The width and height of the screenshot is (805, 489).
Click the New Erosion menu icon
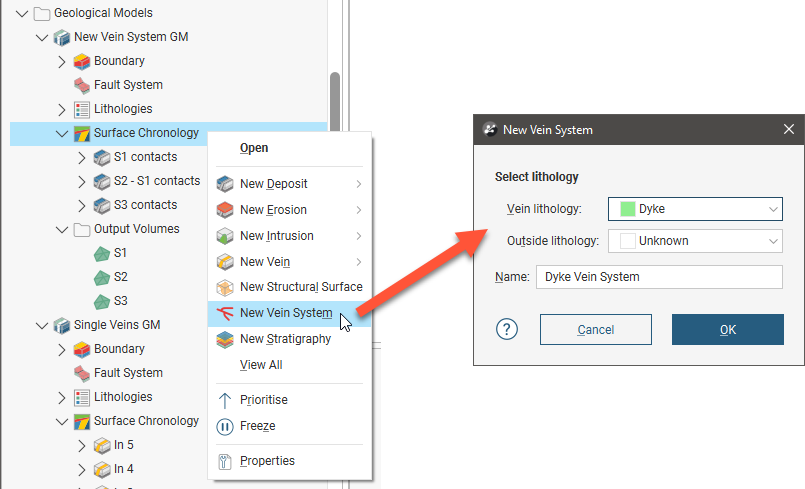click(225, 210)
